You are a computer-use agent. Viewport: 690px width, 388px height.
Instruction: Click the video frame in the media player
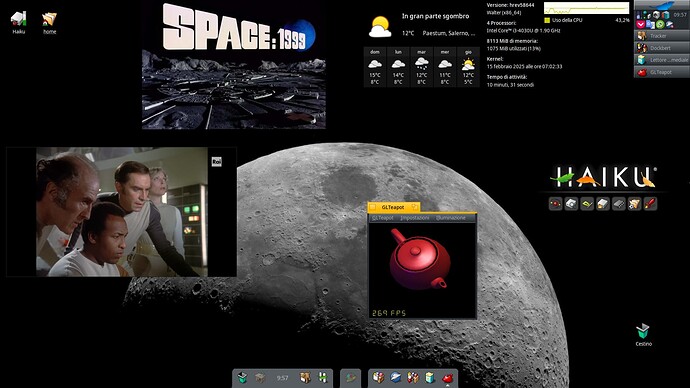point(121,212)
